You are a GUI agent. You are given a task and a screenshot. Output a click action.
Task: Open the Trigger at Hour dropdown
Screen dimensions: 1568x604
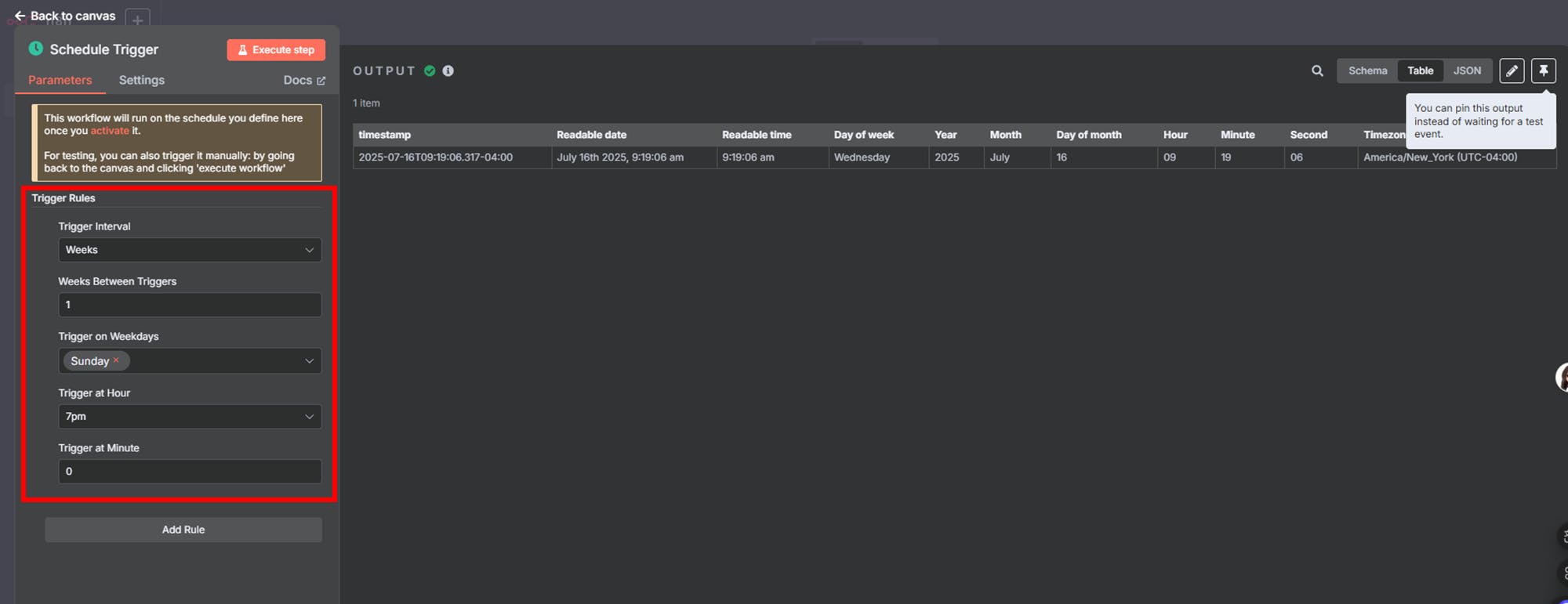click(x=190, y=417)
